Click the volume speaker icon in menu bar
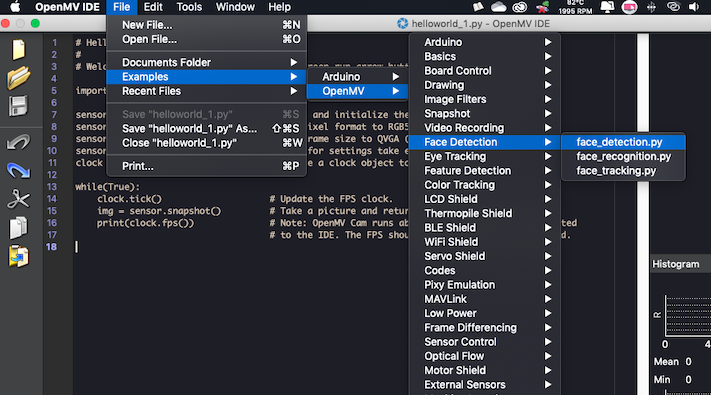Image resolution: width=711 pixels, height=395 pixels. pyautogui.click(x=694, y=7)
